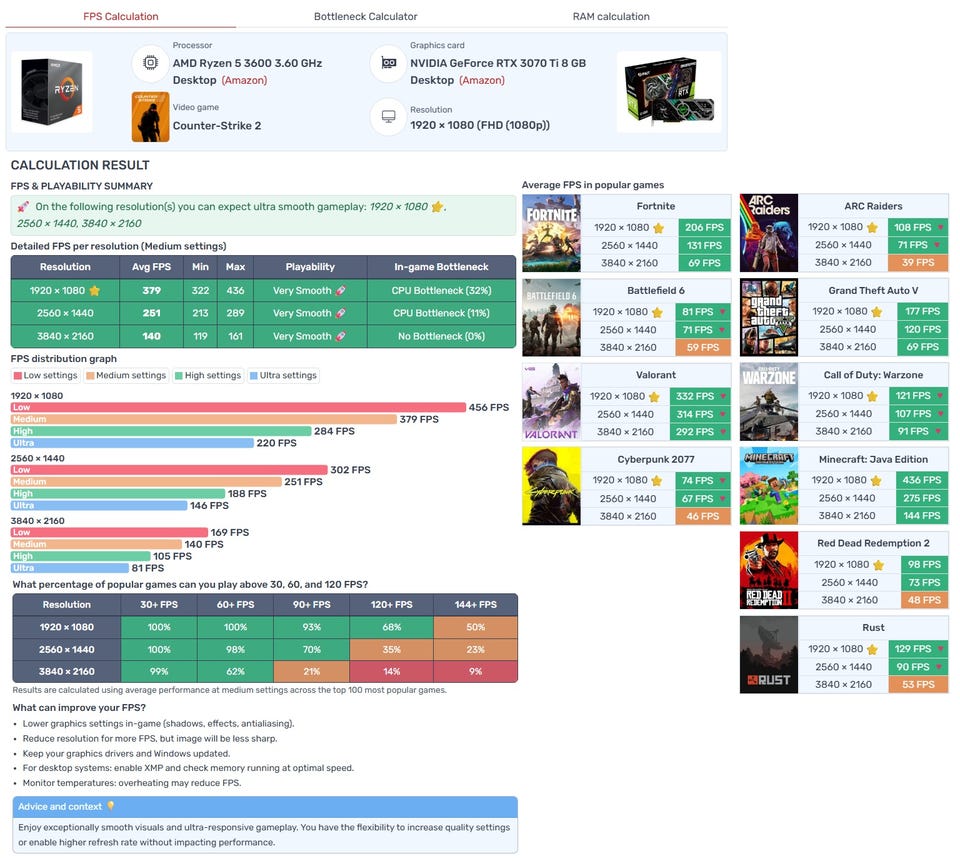The width and height of the screenshot is (960, 861).
Task: Click the Grand Theft Auto V thumbnail
Action: [769, 318]
